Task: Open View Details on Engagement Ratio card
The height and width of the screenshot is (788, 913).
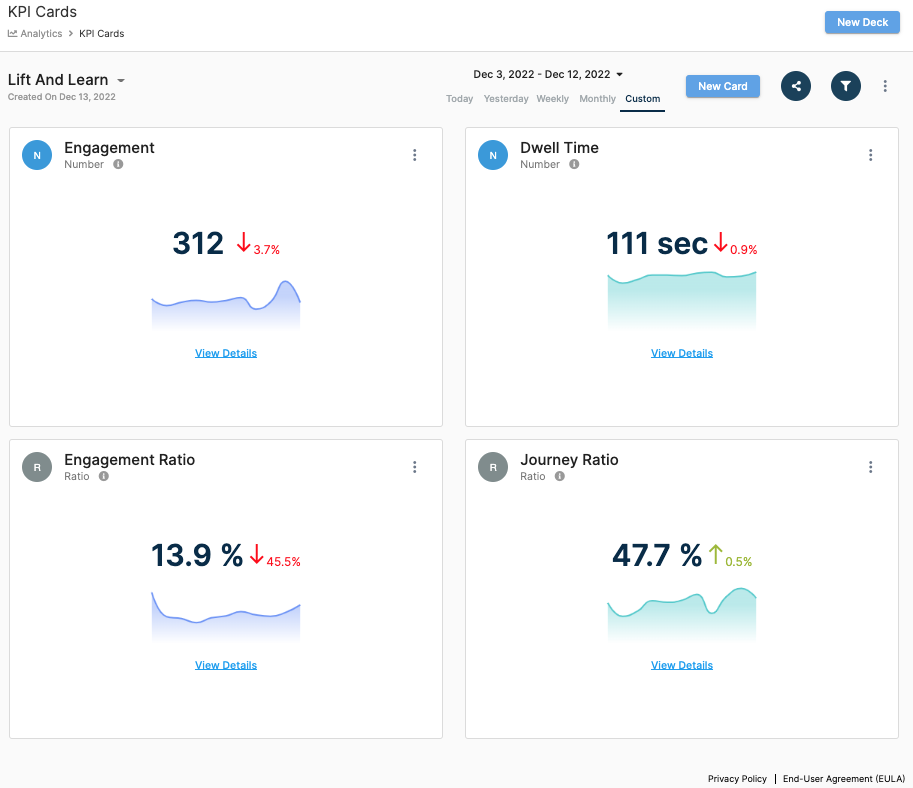Action: [226, 665]
